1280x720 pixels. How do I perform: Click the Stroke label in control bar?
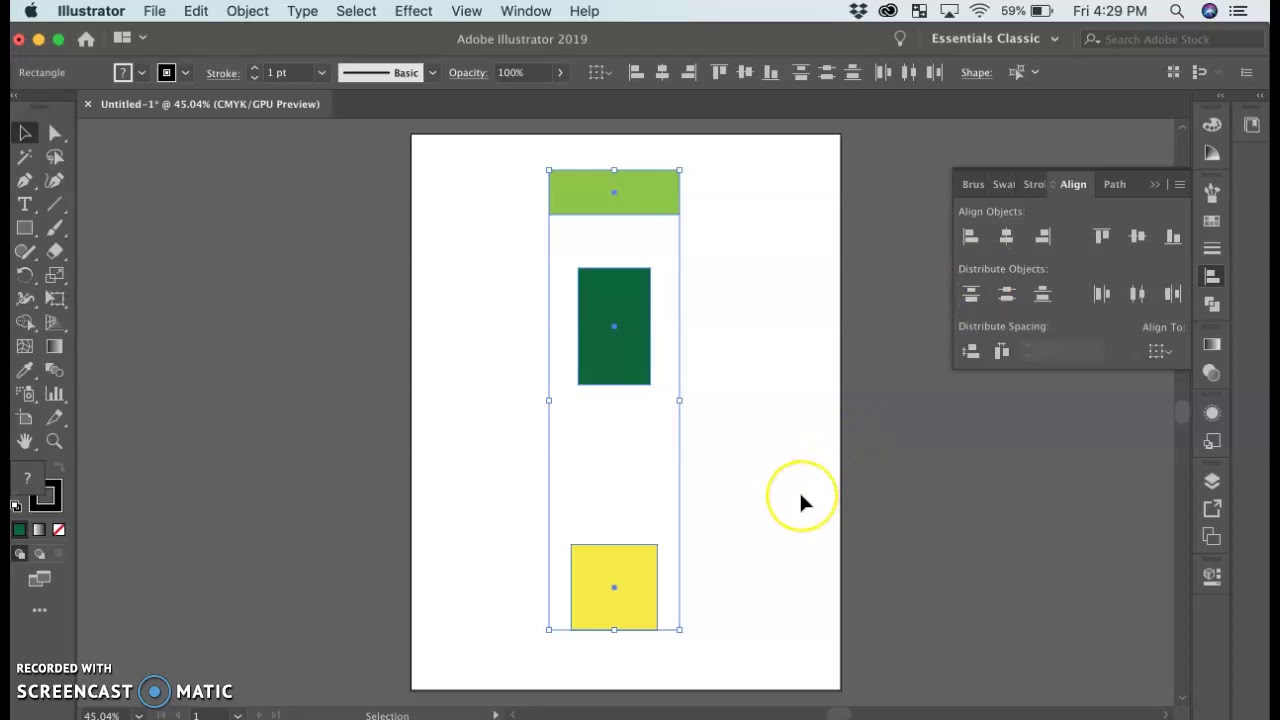[222, 73]
